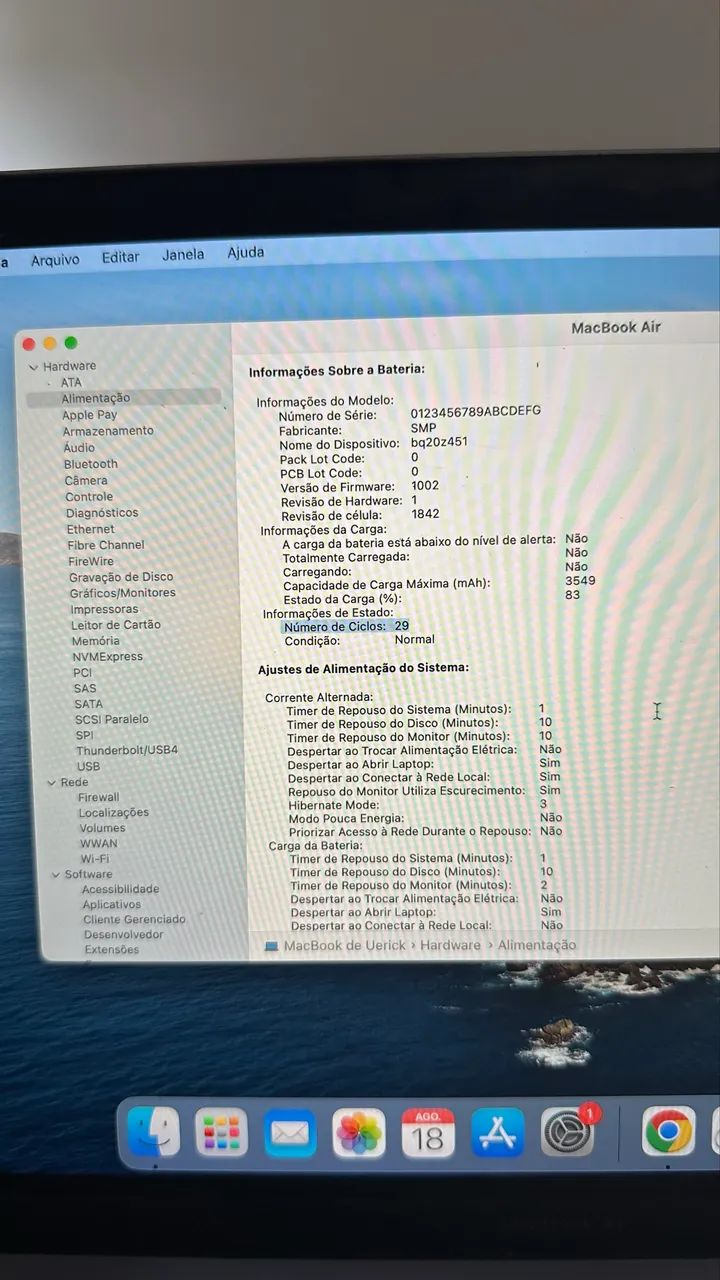Open Launchpad in the Dock
Screen dimensions: 720x1280
[221, 1134]
